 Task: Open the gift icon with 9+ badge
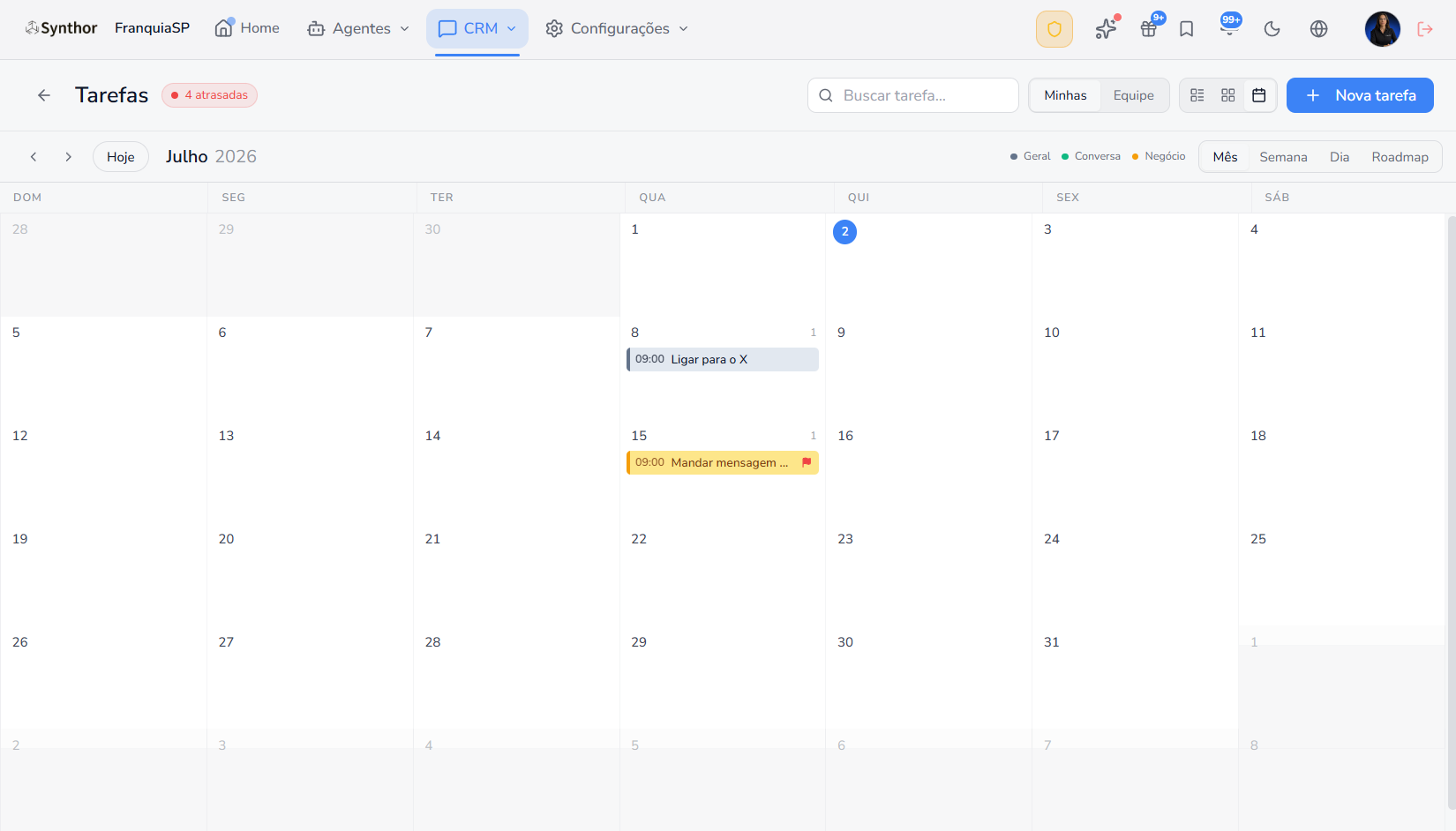tap(1149, 29)
